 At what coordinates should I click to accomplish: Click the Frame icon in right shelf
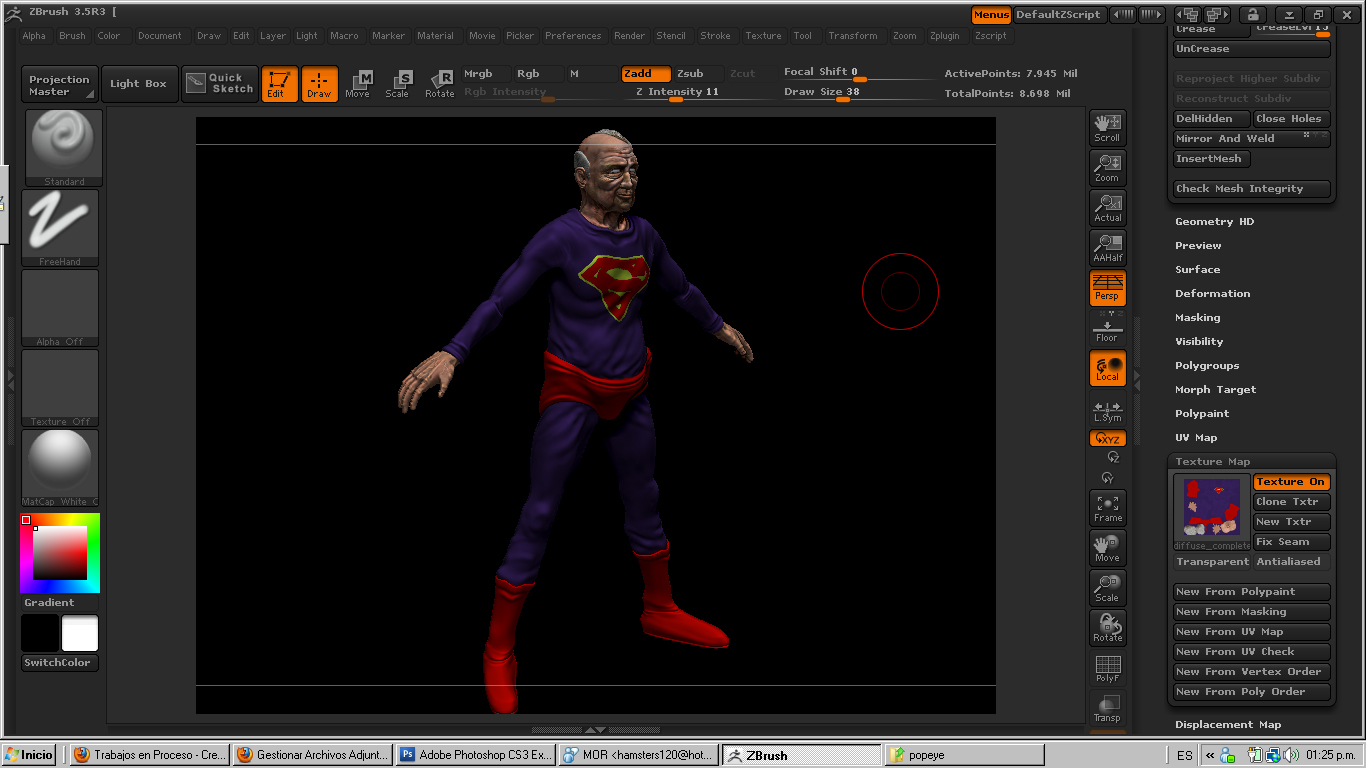pyautogui.click(x=1107, y=508)
